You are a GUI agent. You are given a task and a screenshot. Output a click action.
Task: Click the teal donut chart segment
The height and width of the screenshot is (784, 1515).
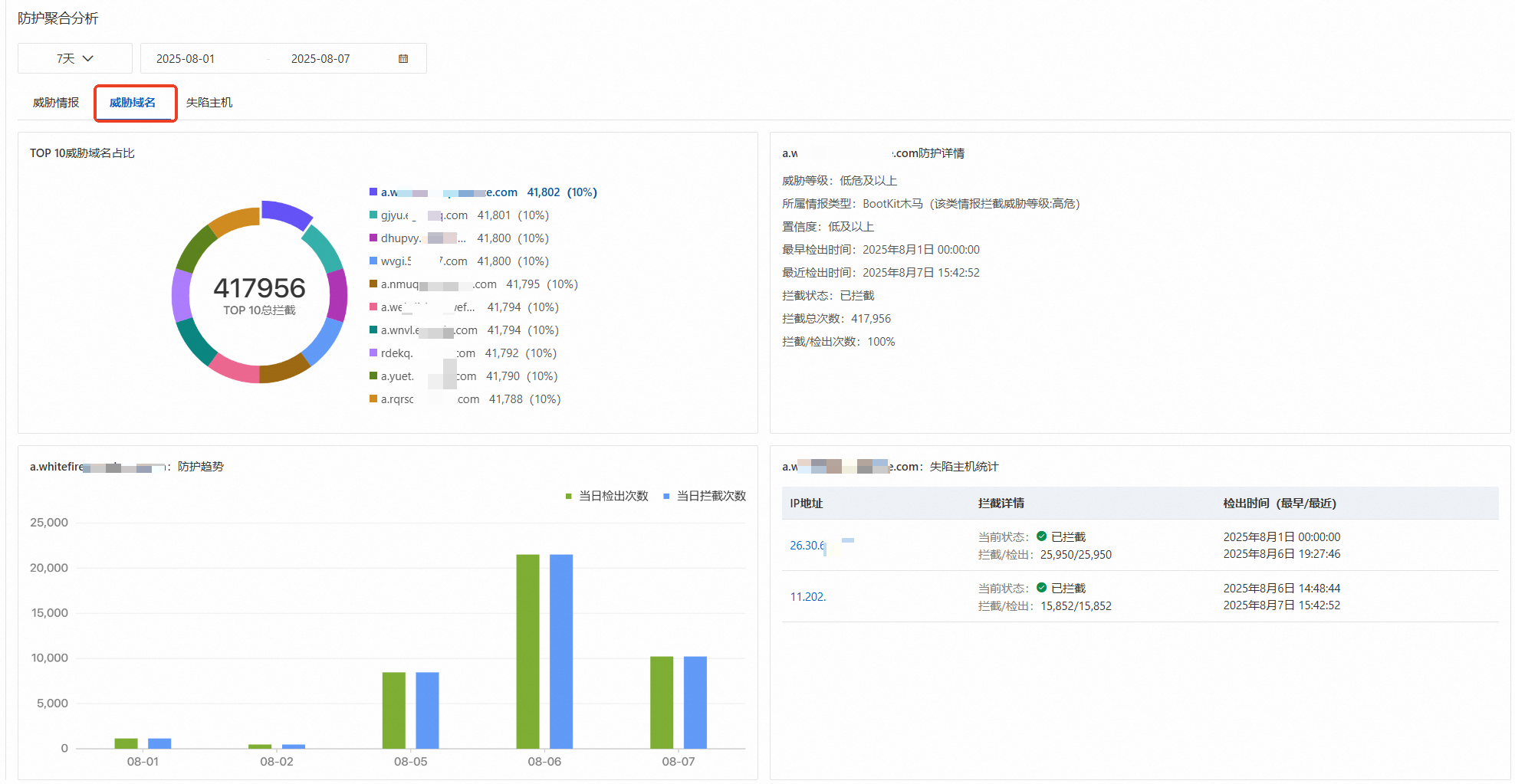point(325,247)
